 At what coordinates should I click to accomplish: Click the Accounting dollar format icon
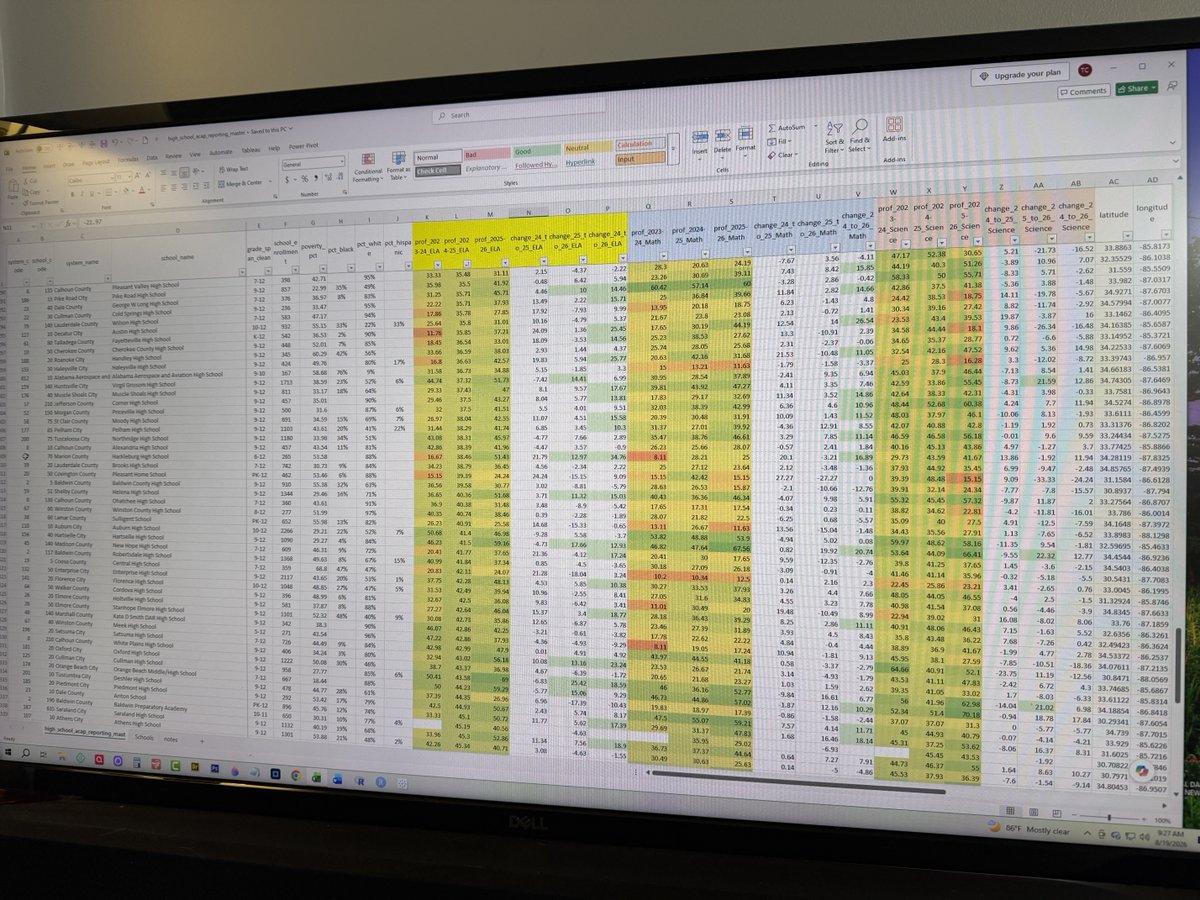286,179
